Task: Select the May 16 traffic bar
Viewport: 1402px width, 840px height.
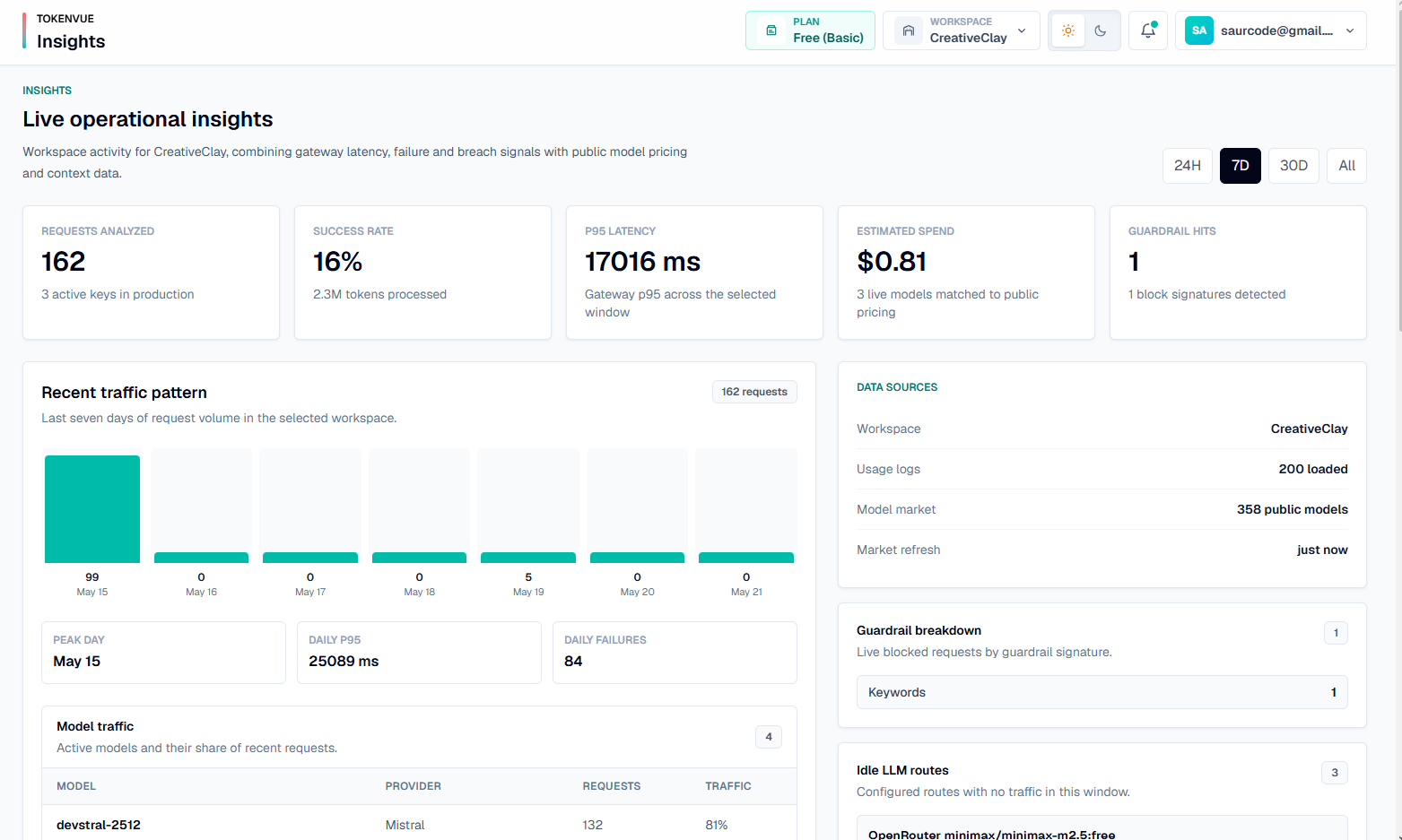Action: coord(201,558)
